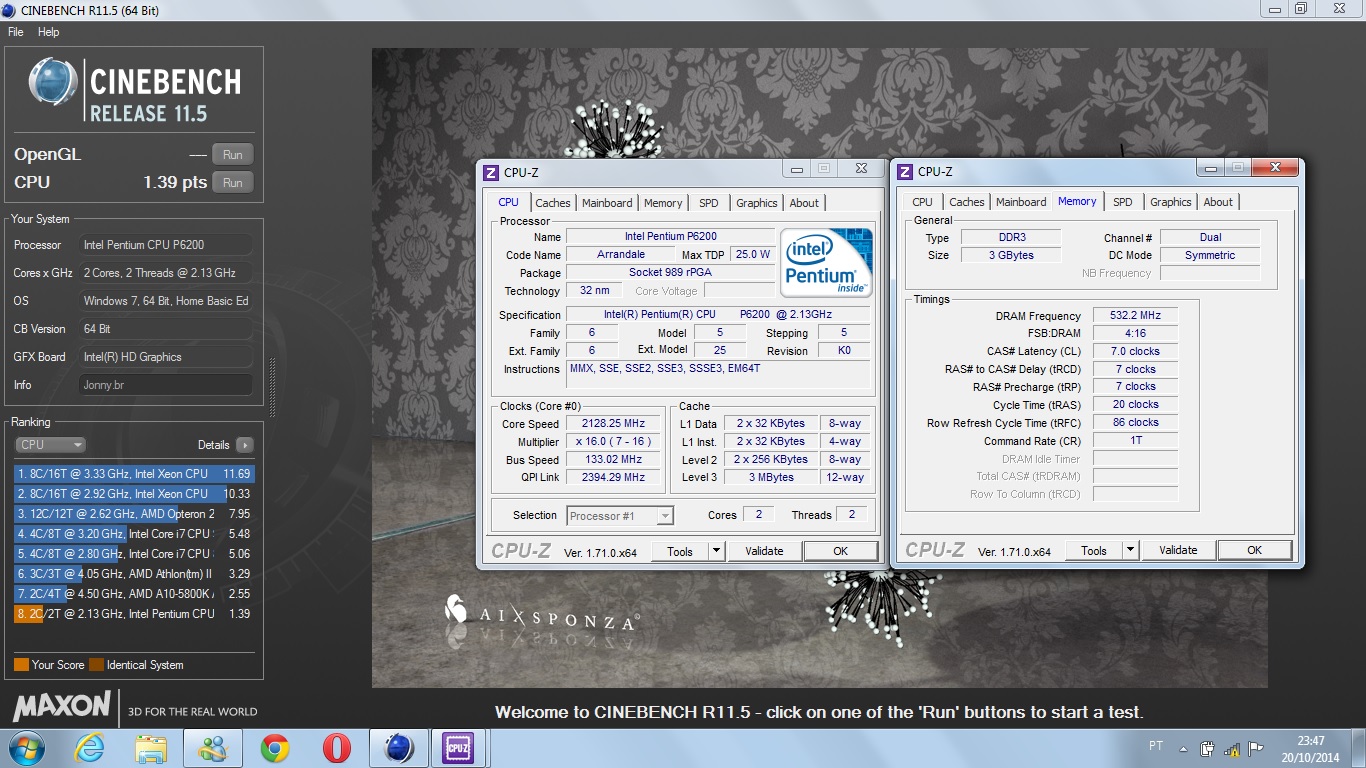1366x768 pixels.
Task: Switch to Caches tab in Memory CPU-Z window
Action: coord(967,202)
